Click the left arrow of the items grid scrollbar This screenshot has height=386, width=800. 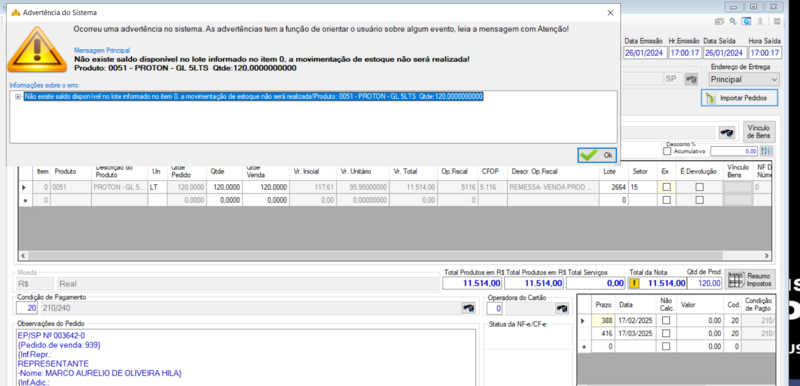[23, 255]
